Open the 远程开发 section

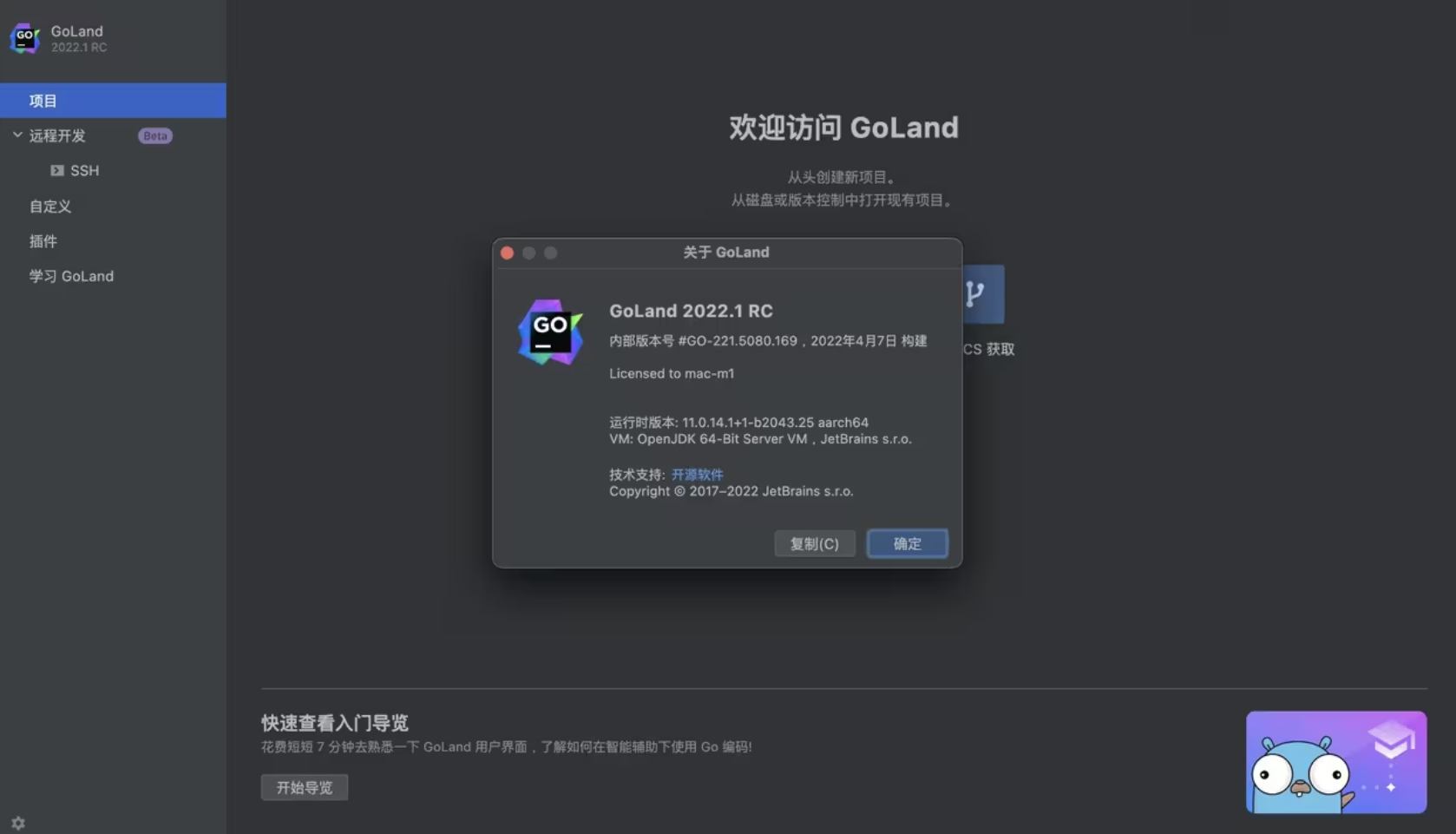(57, 136)
